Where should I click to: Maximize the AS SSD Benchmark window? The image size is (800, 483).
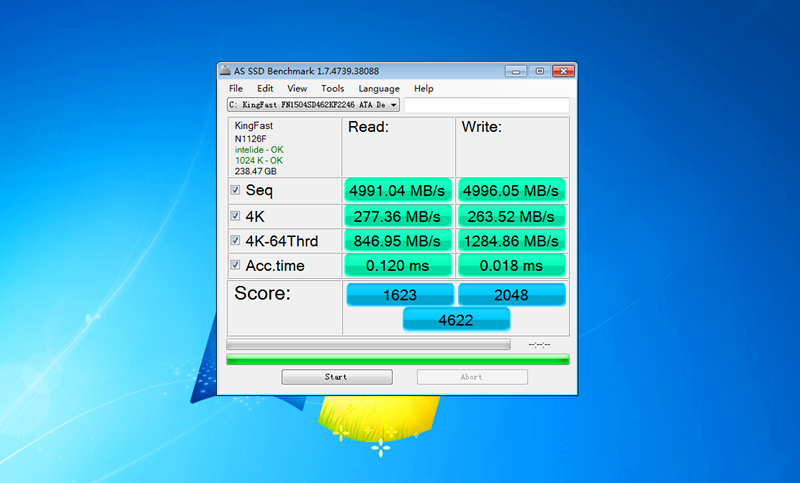[x=539, y=71]
